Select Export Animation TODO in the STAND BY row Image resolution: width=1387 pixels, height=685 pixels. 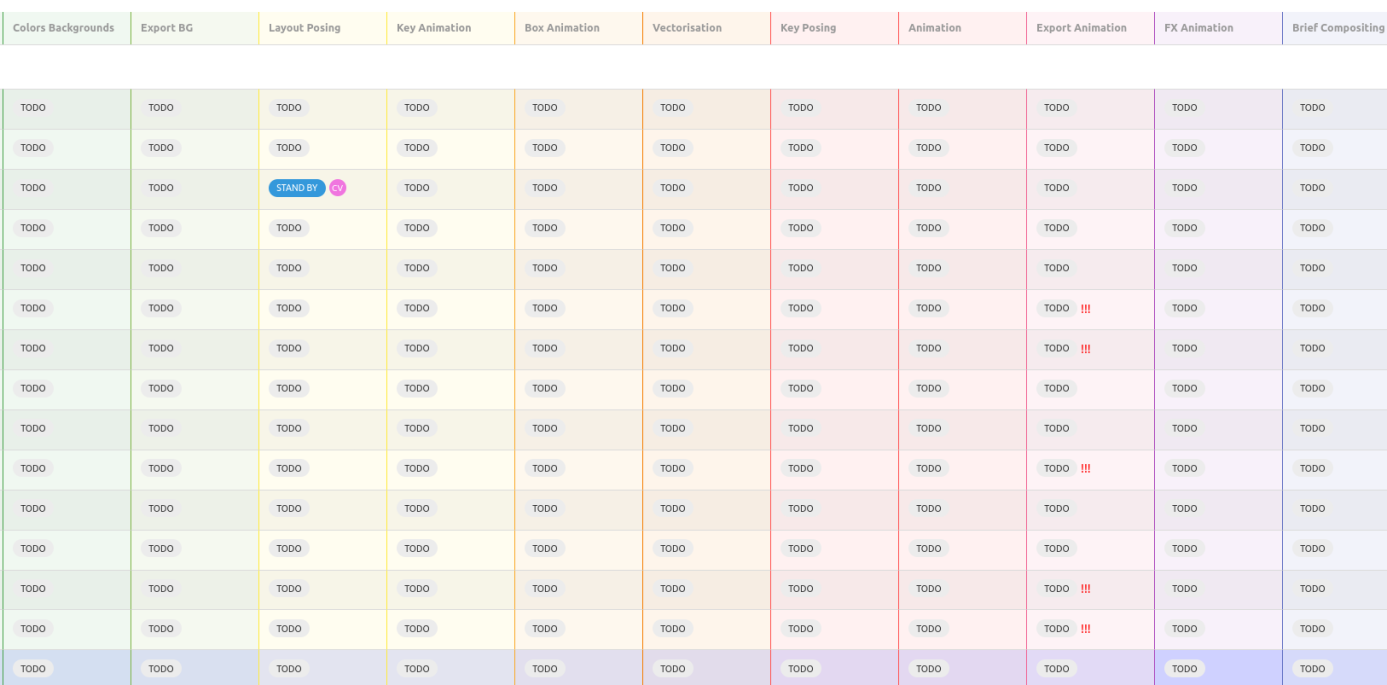(1057, 188)
